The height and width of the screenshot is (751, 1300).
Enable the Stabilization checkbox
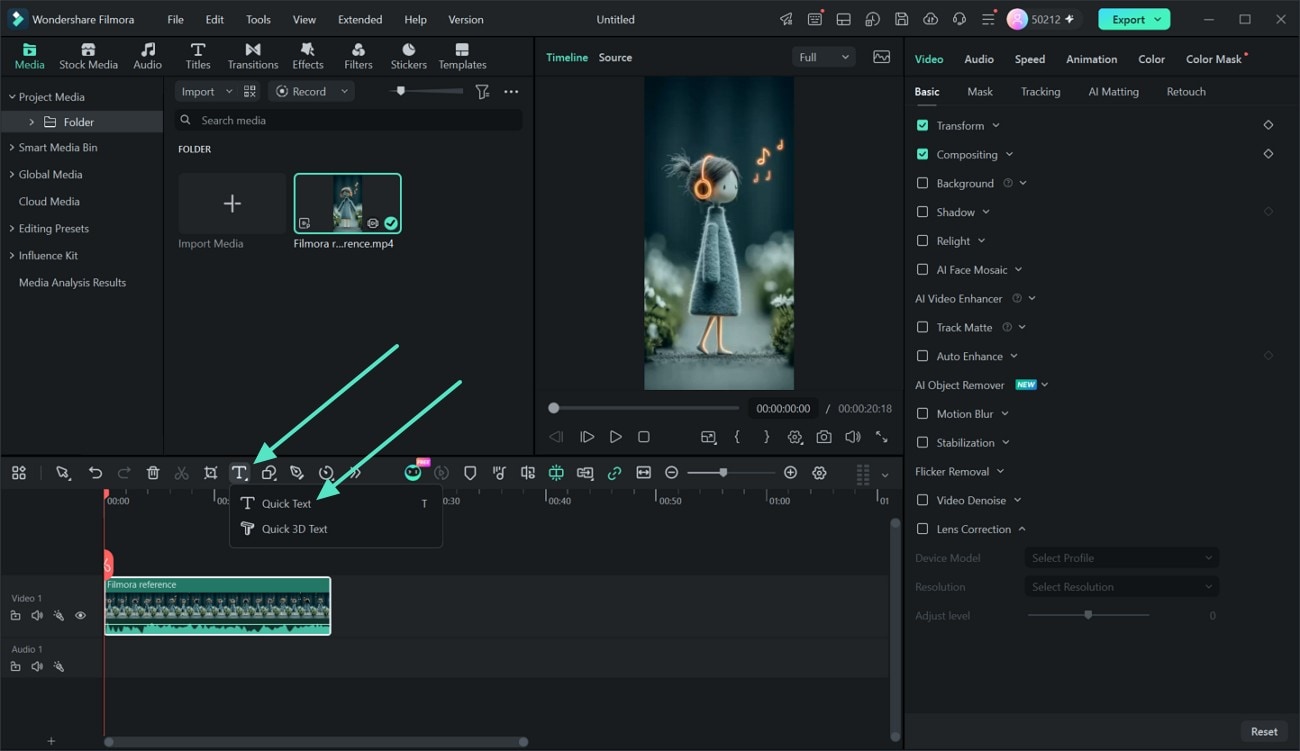point(922,443)
